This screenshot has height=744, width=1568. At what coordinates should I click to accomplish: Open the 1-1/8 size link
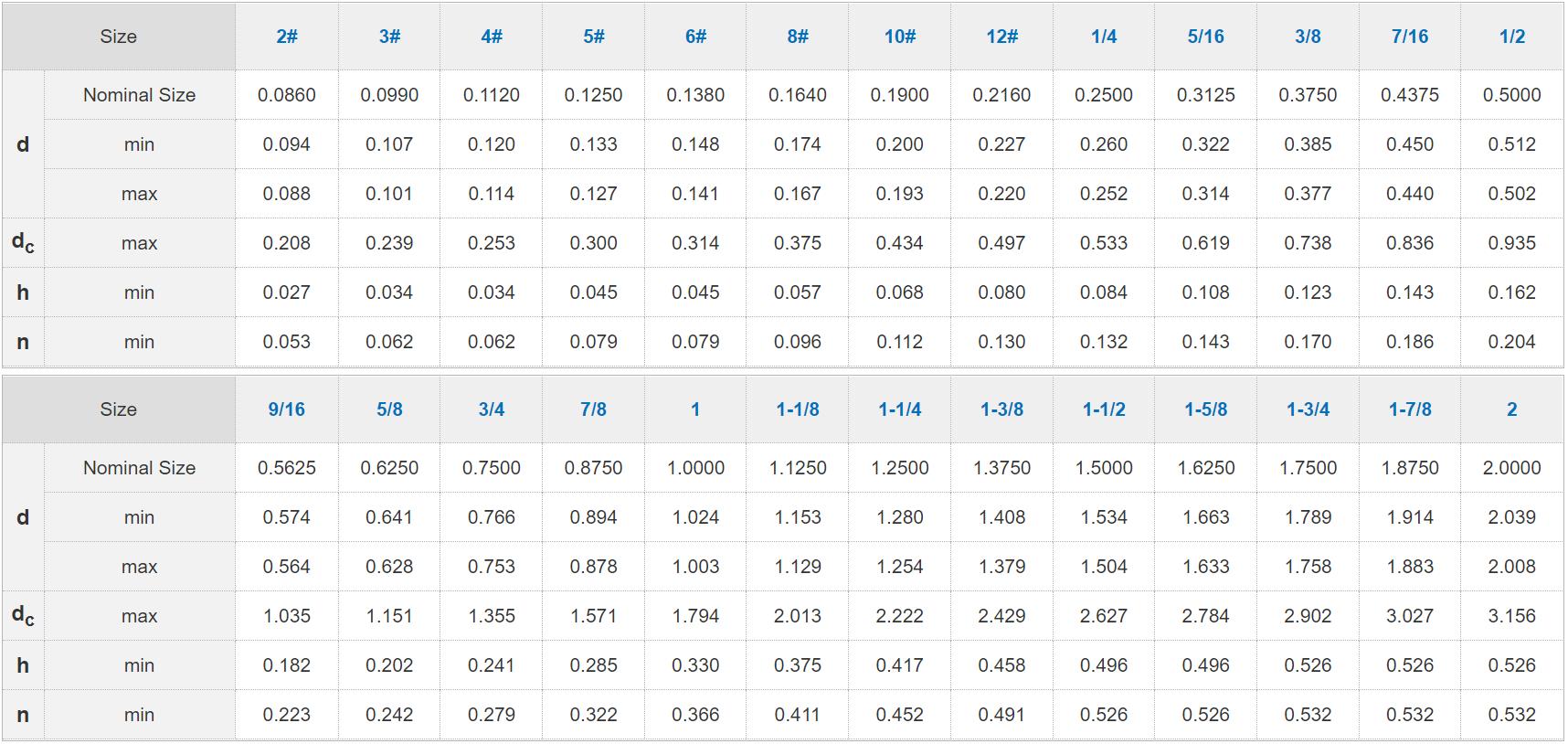point(798,409)
